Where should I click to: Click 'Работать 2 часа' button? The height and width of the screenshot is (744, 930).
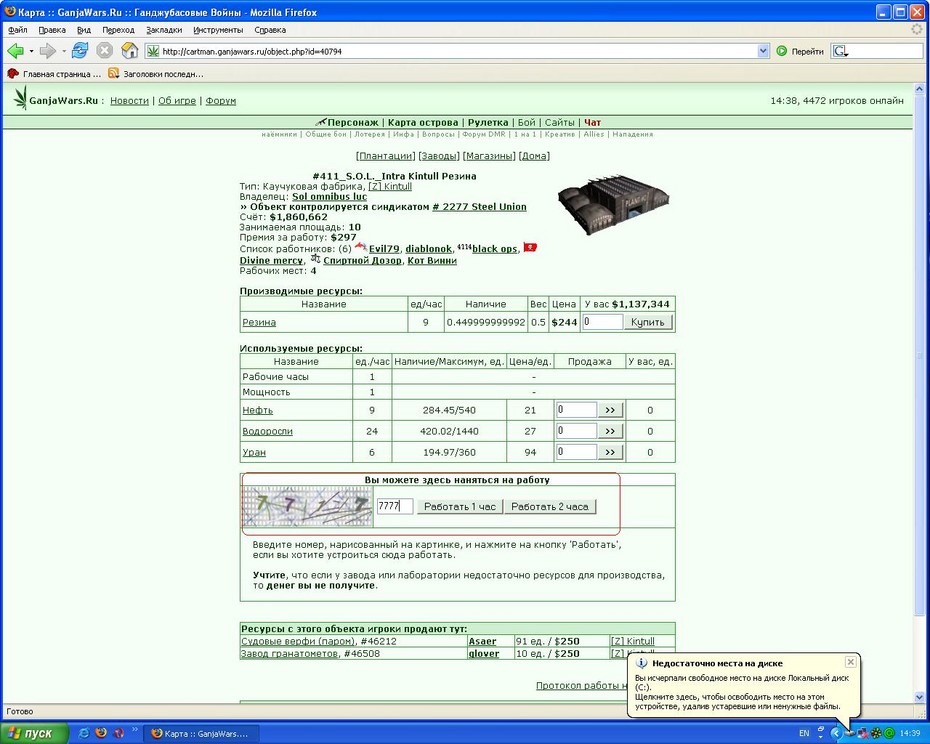coord(550,507)
